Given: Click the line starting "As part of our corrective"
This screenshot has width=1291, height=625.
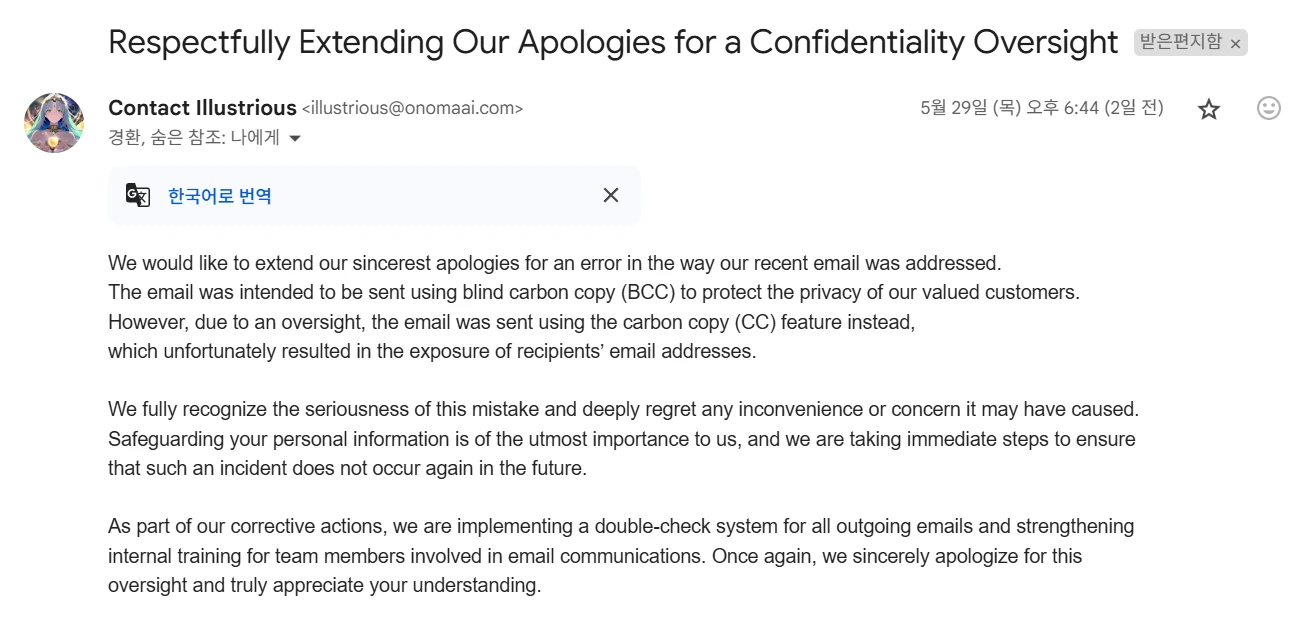Looking at the screenshot, I should [x=621, y=526].
